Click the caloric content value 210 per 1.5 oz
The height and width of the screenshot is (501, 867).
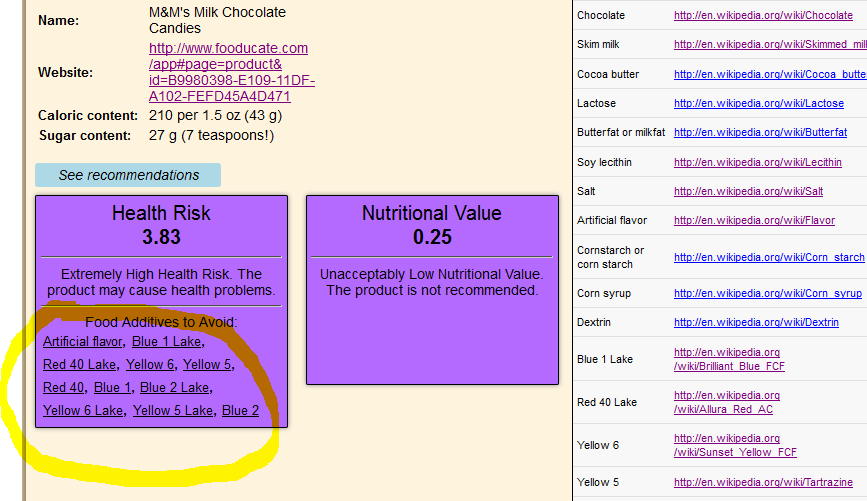215,115
